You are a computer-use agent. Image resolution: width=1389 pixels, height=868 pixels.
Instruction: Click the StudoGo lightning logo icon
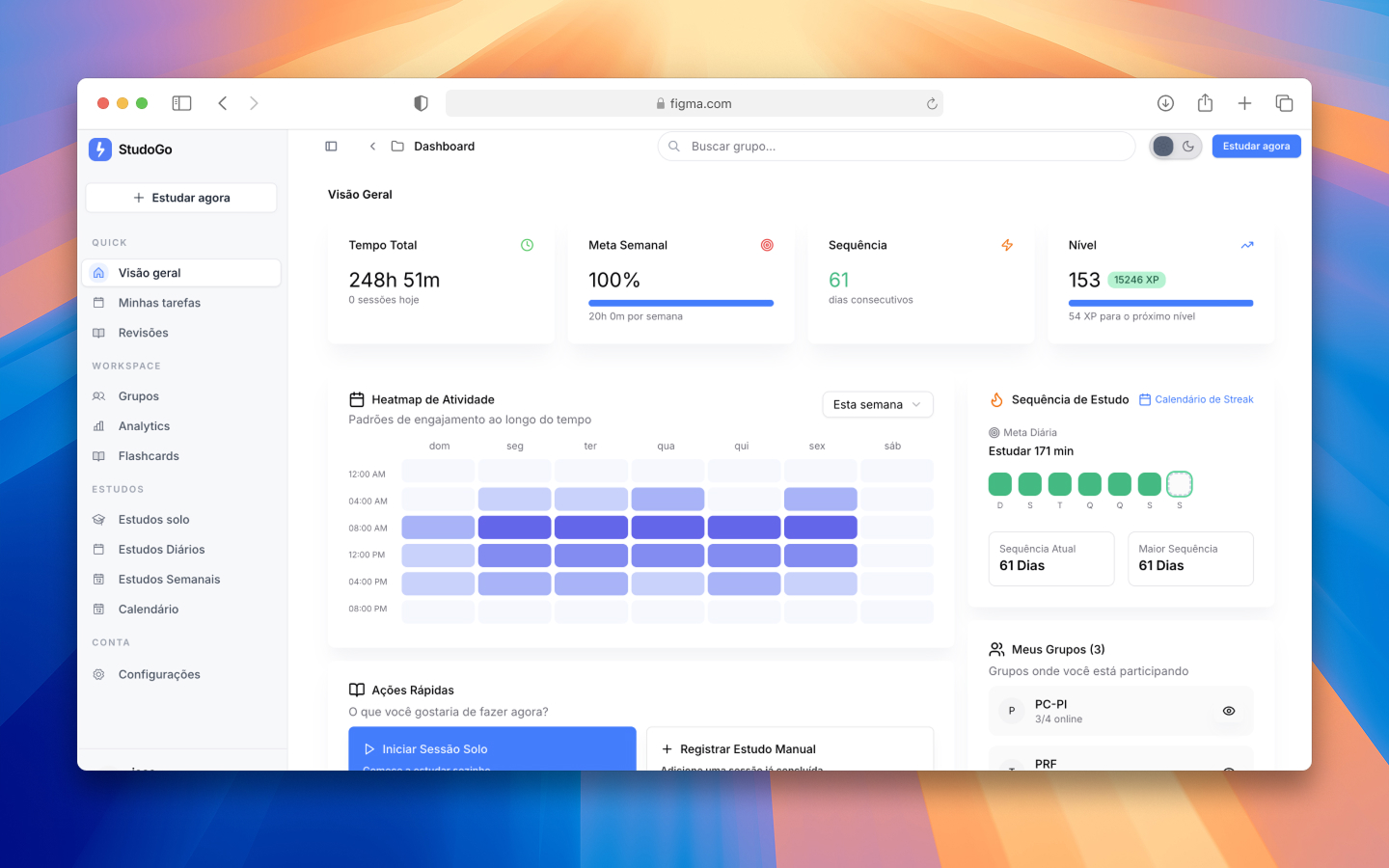click(x=100, y=149)
